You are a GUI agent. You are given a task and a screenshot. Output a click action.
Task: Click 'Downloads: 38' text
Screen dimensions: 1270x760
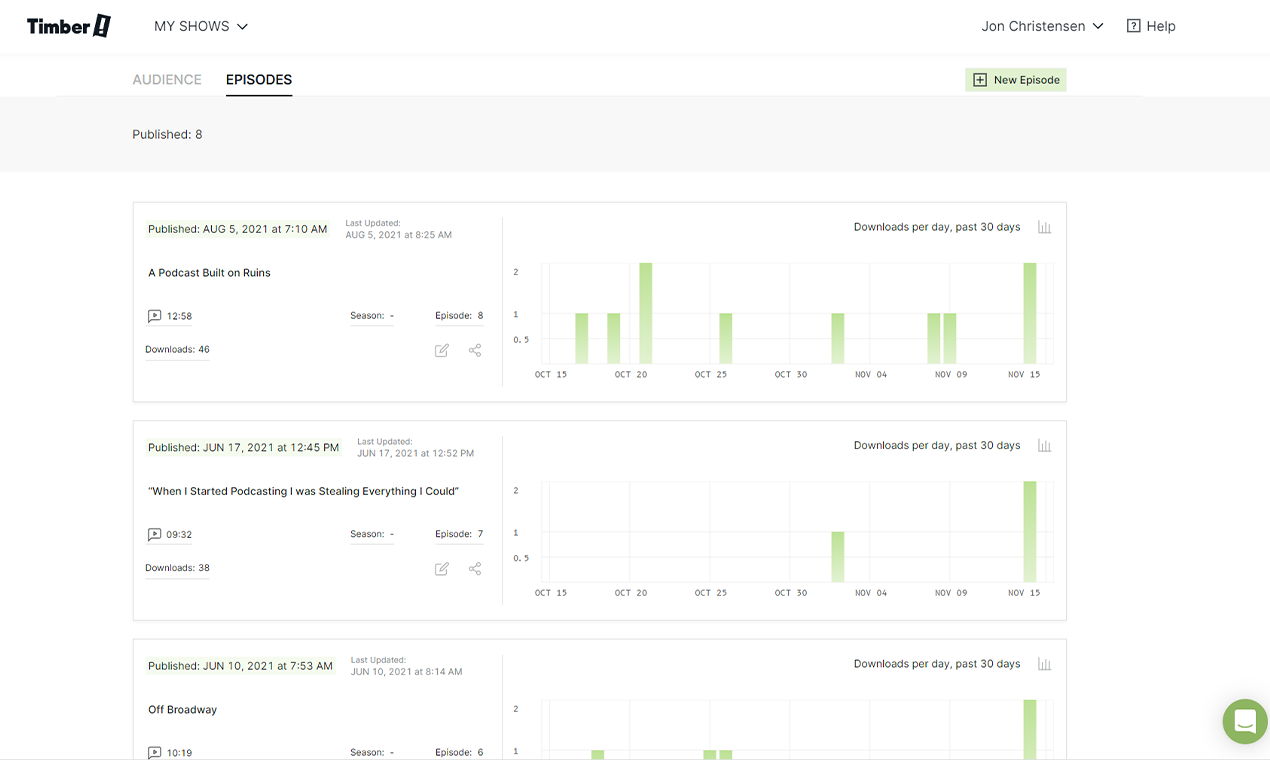(177, 568)
